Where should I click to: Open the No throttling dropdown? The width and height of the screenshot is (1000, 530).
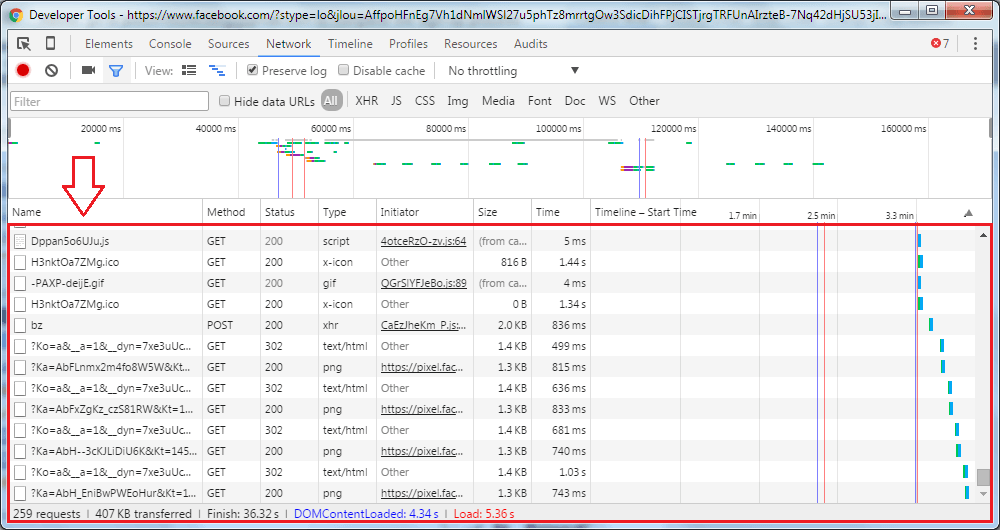[513, 71]
